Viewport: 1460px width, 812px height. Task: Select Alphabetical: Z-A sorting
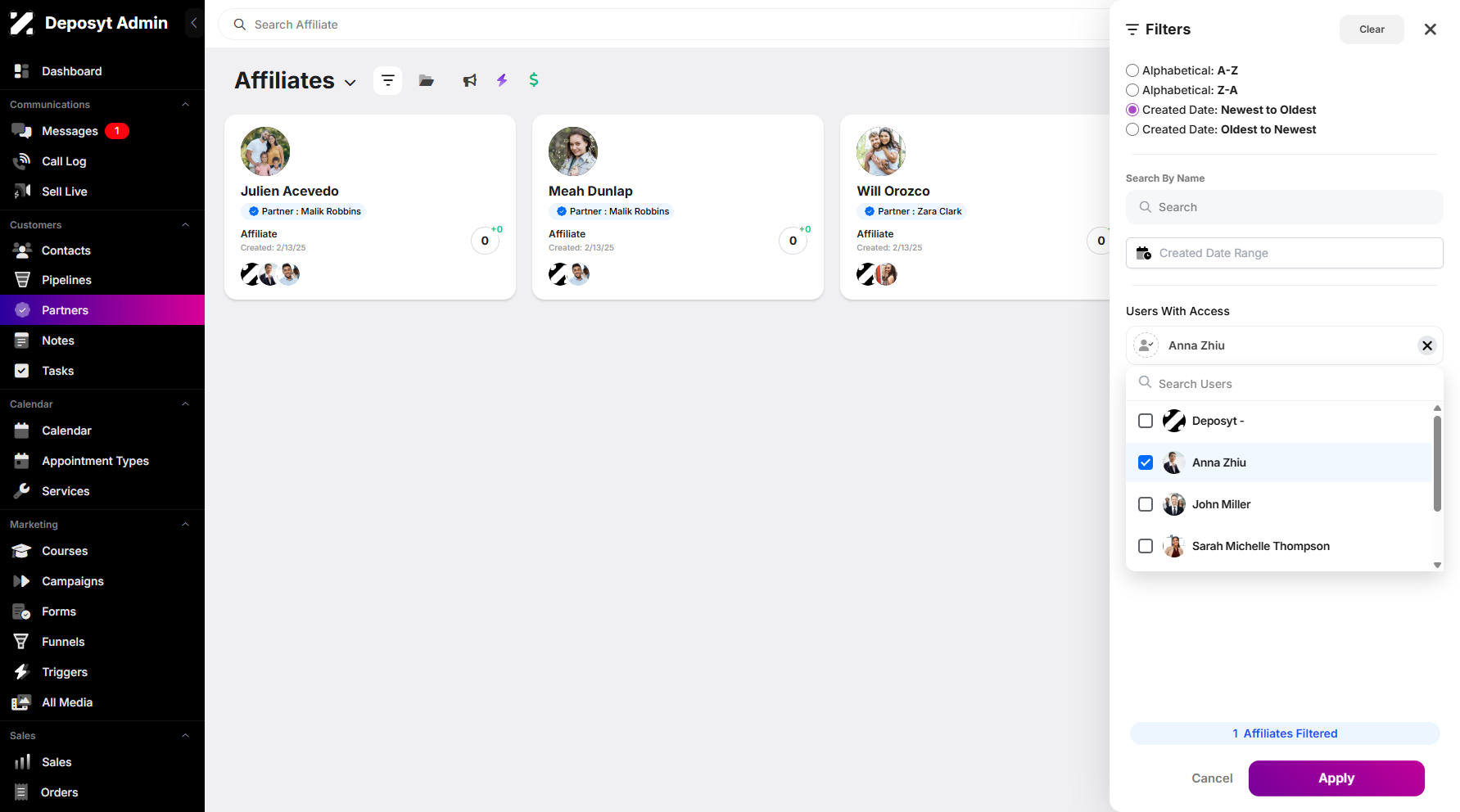[x=1132, y=90]
